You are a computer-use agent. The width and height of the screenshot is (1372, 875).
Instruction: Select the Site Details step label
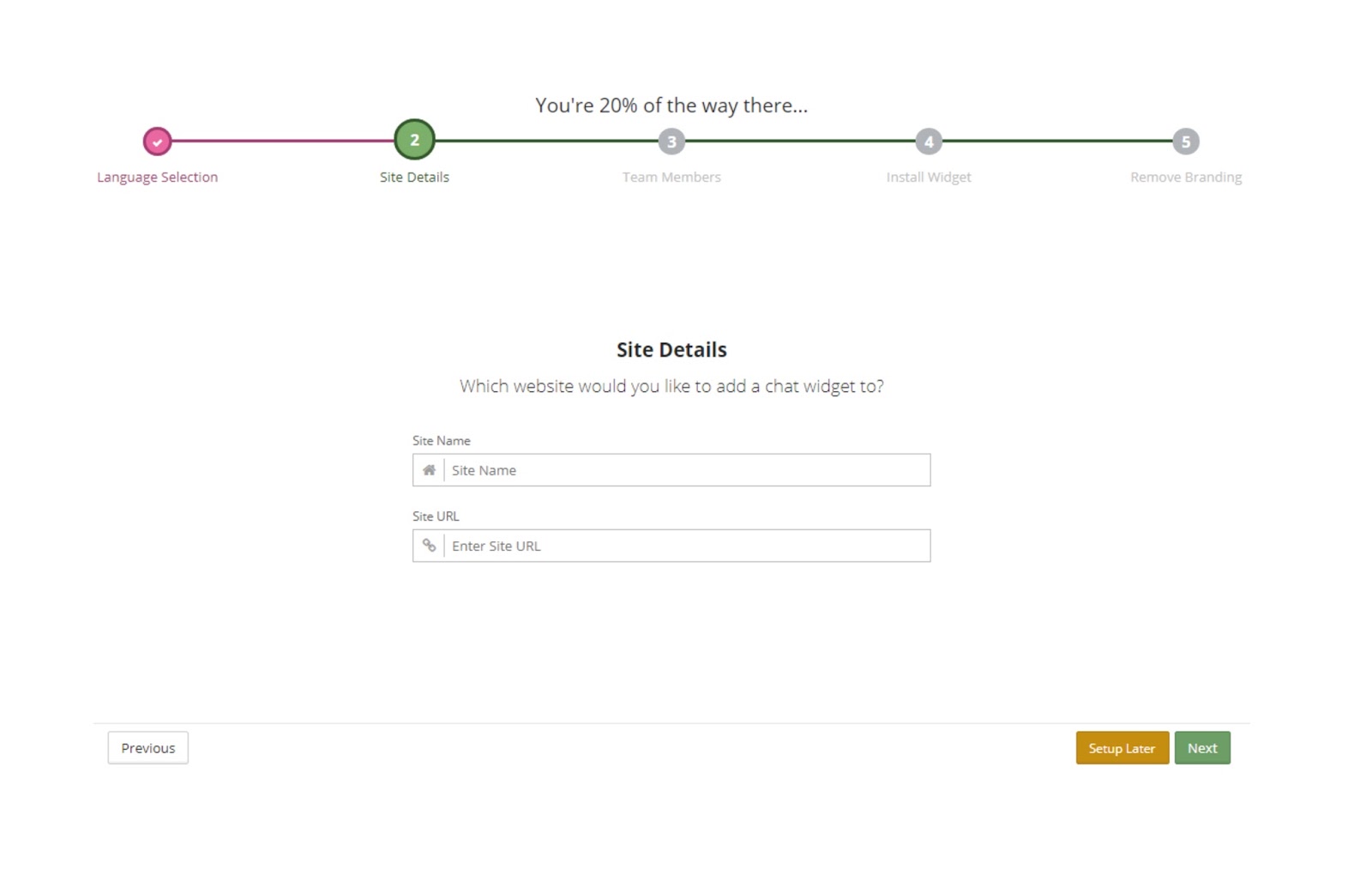tap(414, 177)
